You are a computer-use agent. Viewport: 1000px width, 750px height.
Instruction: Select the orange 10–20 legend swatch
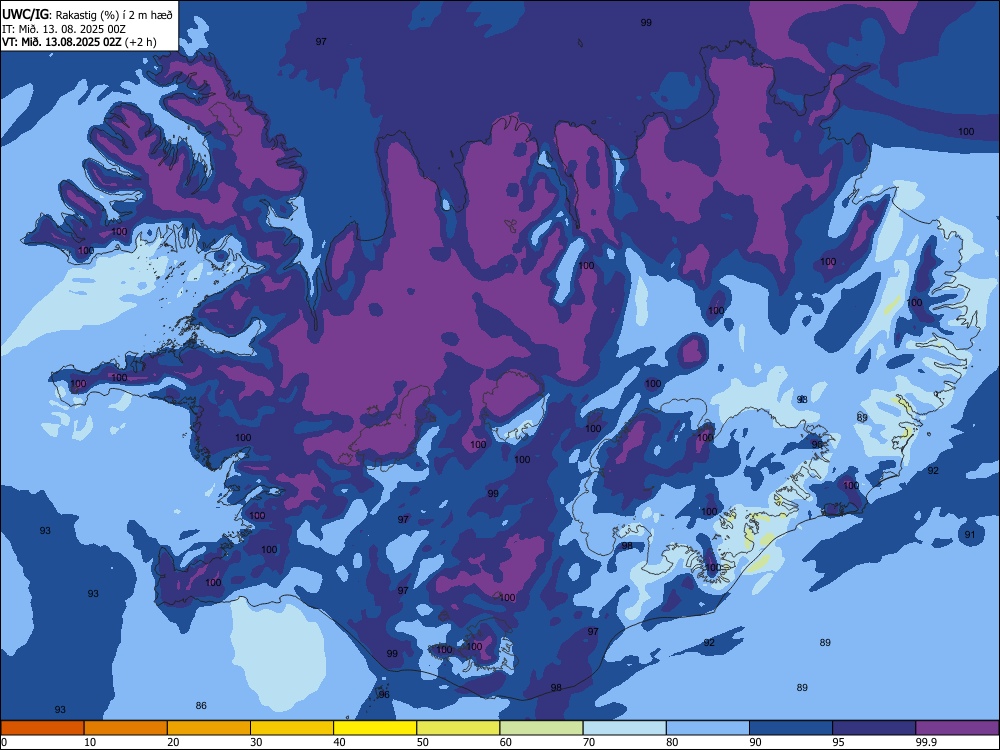point(126,728)
